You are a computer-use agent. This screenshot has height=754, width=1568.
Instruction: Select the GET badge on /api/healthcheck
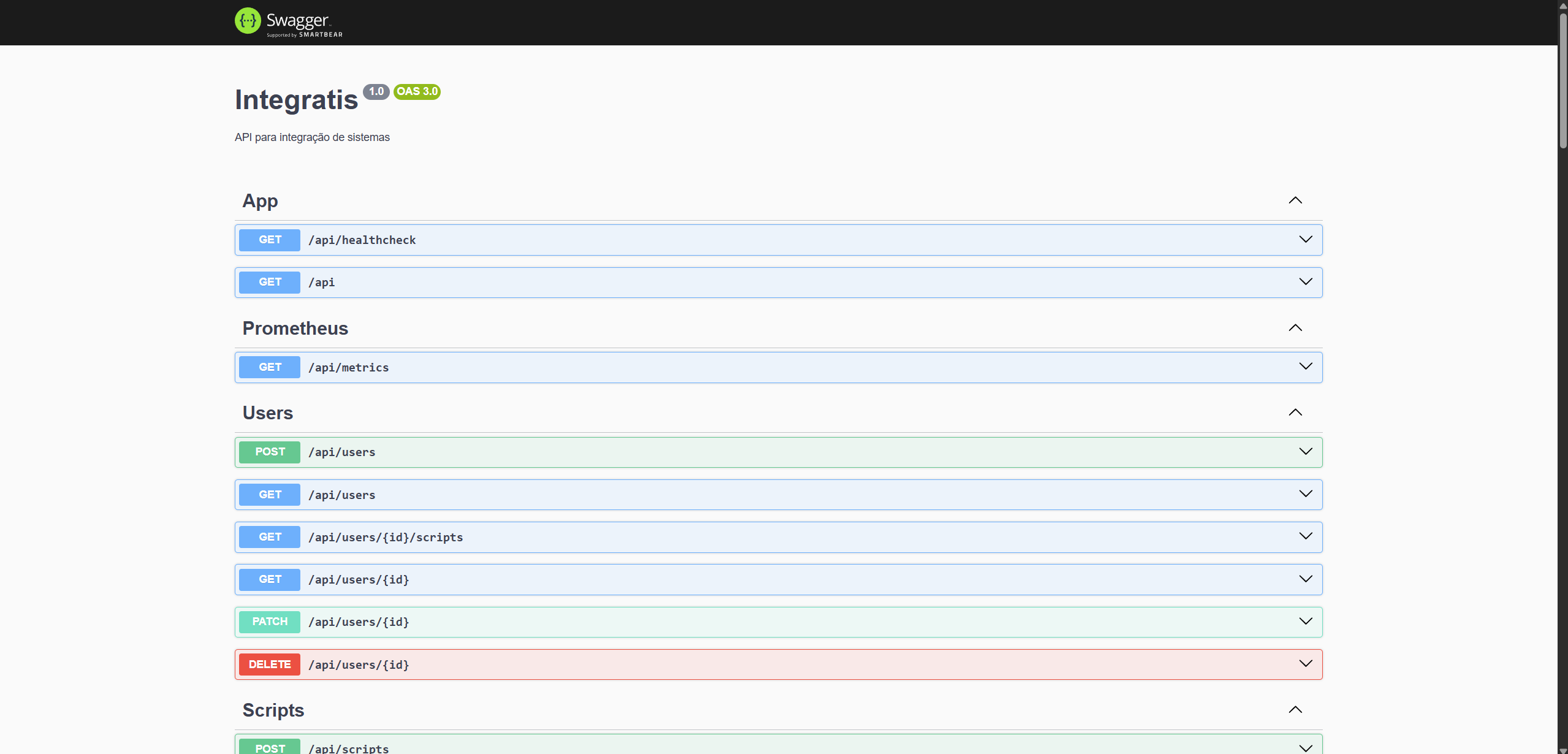tap(268, 240)
